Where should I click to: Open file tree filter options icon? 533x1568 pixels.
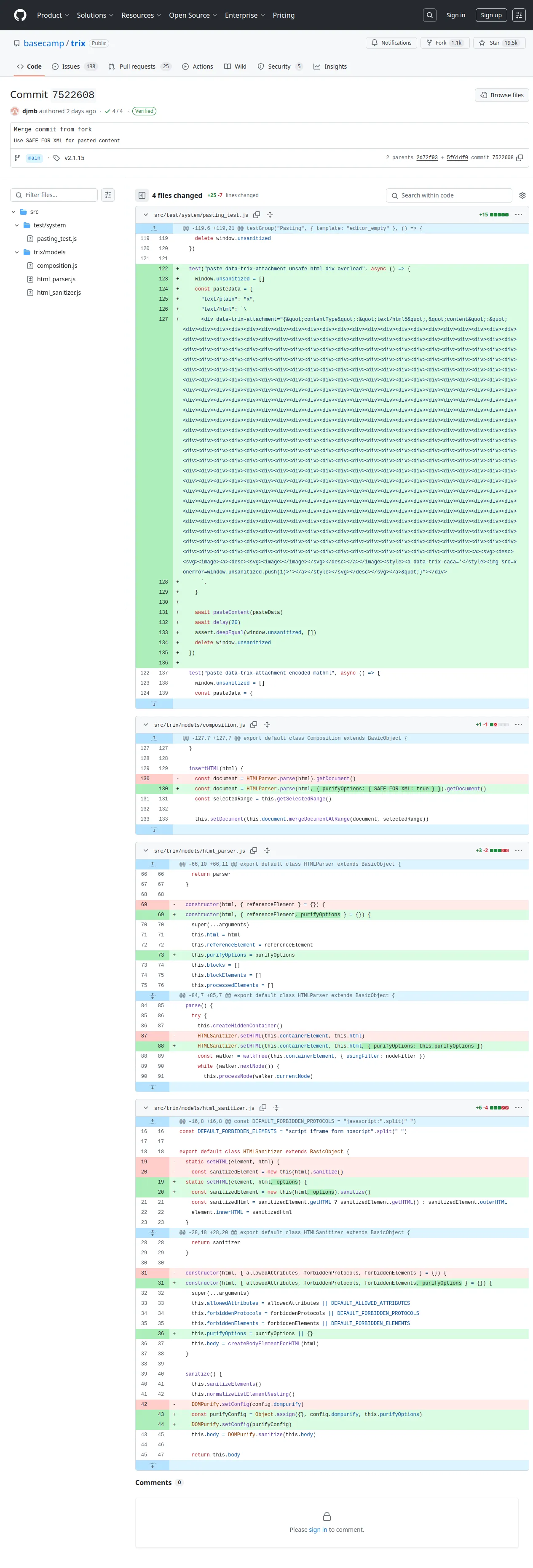coord(108,195)
